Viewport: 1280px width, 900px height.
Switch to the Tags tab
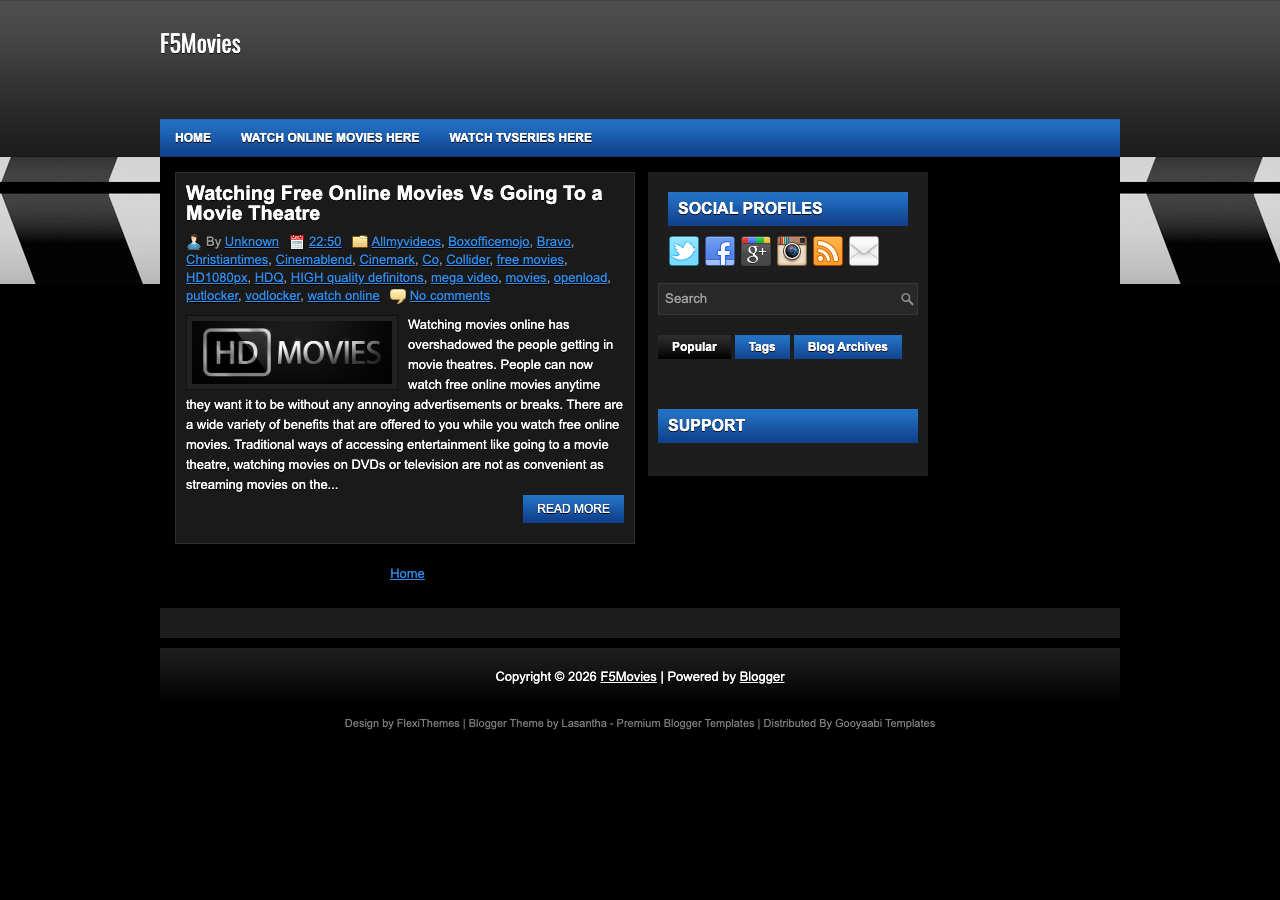[x=761, y=347]
